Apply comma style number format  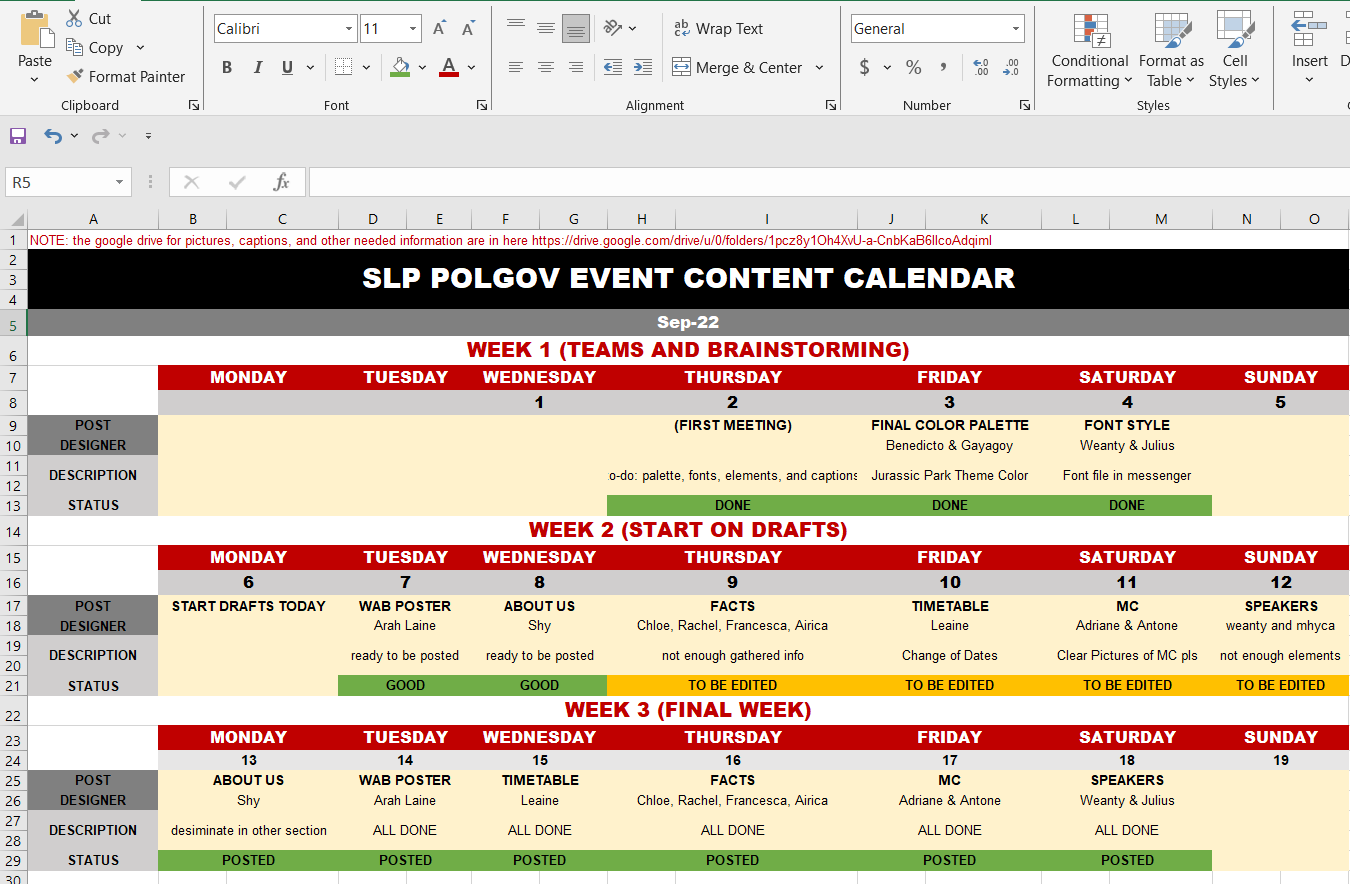coord(943,67)
